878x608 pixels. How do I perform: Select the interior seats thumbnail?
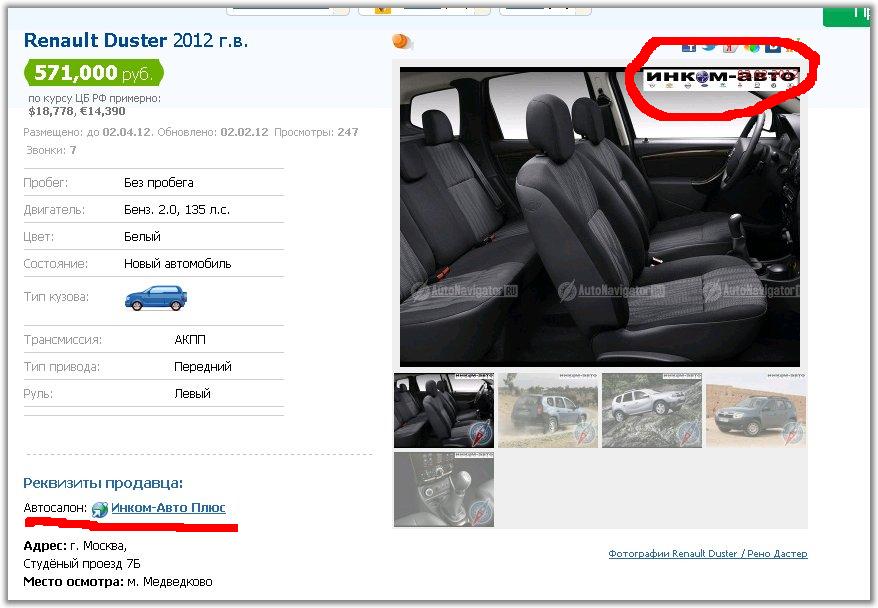444,410
